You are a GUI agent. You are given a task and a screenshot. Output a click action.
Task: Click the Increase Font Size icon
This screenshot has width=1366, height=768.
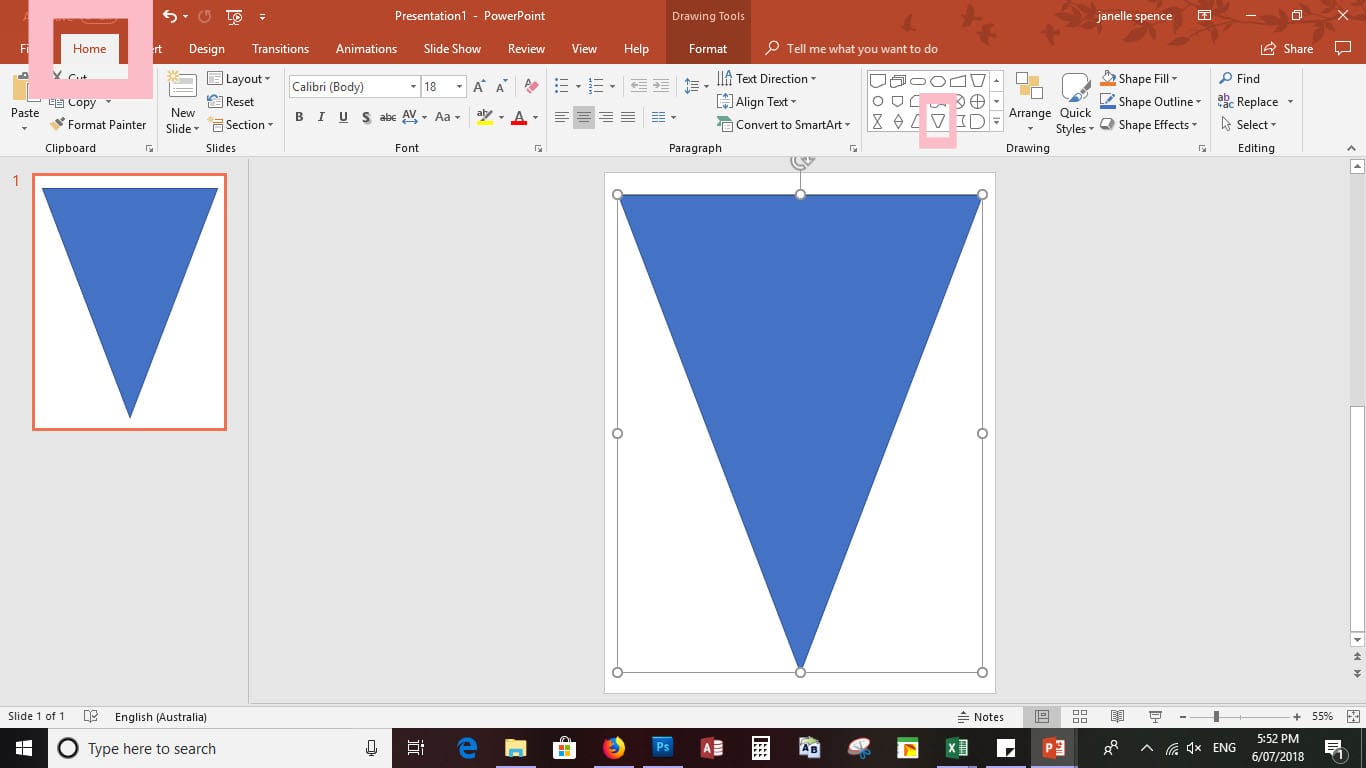(478, 86)
